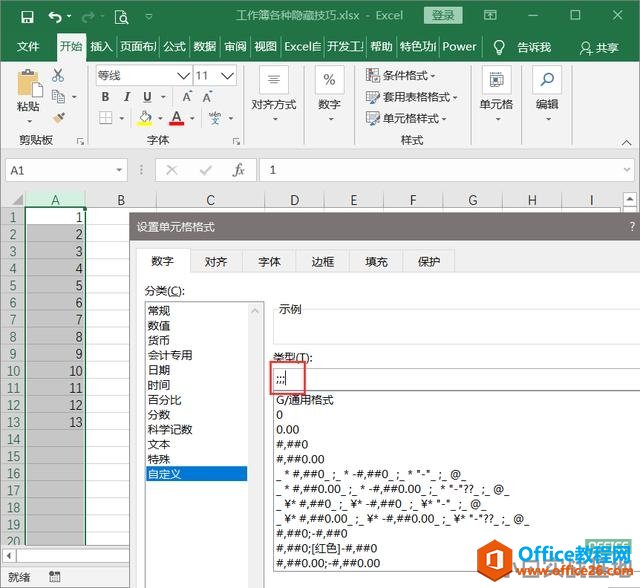Open Print Preview from quick access toolbar
This screenshot has width=640, height=588.
(121, 17)
